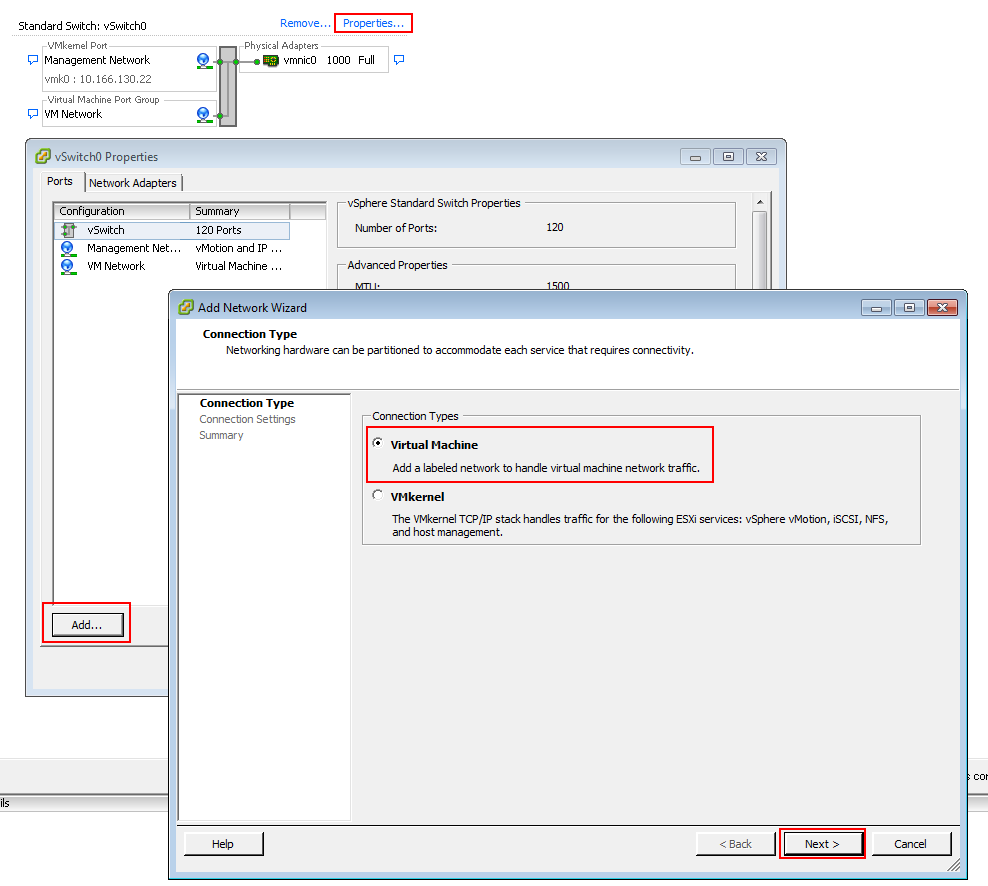Image resolution: width=988 pixels, height=886 pixels.
Task: Click the VM Network port group label
Action: [73, 114]
